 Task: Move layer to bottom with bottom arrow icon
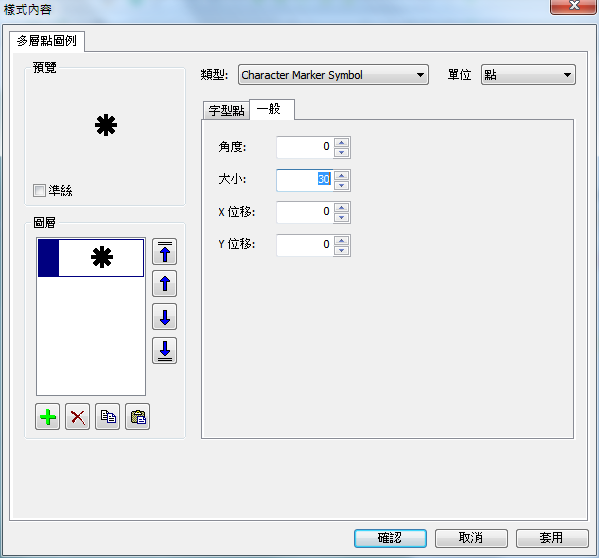[165, 350]
